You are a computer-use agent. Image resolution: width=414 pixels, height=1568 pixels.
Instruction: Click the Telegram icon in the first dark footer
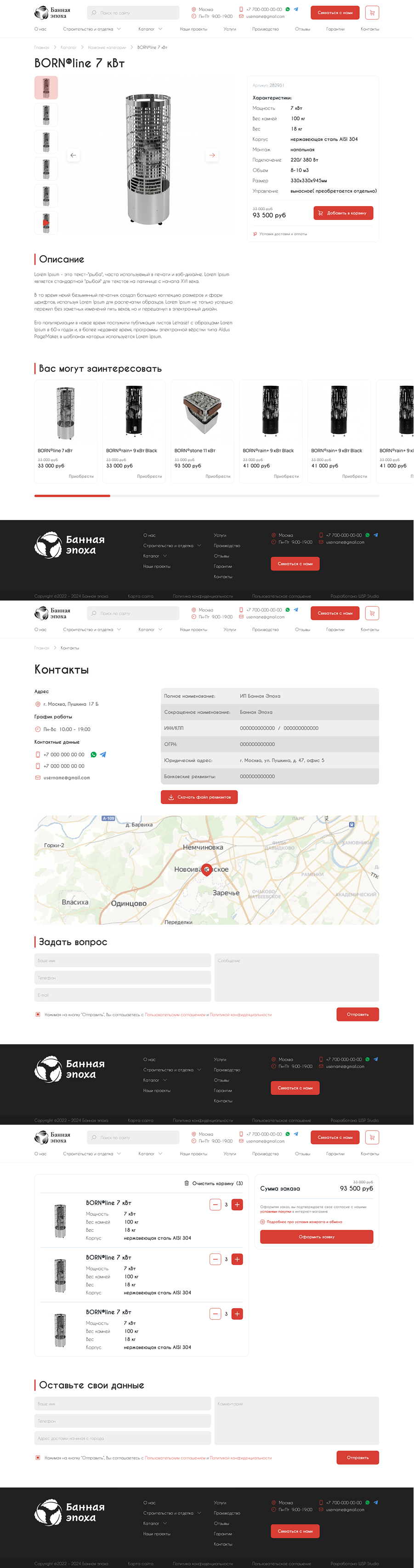(x=376, y=535)
